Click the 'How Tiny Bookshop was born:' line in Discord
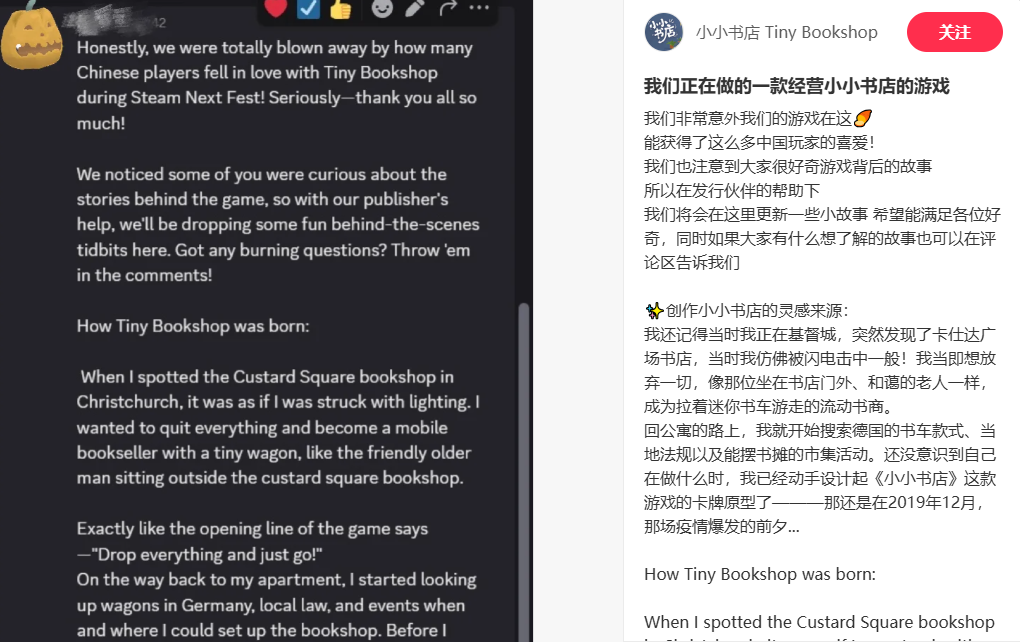Screen dimensions: 1020x642 (193, 326)
